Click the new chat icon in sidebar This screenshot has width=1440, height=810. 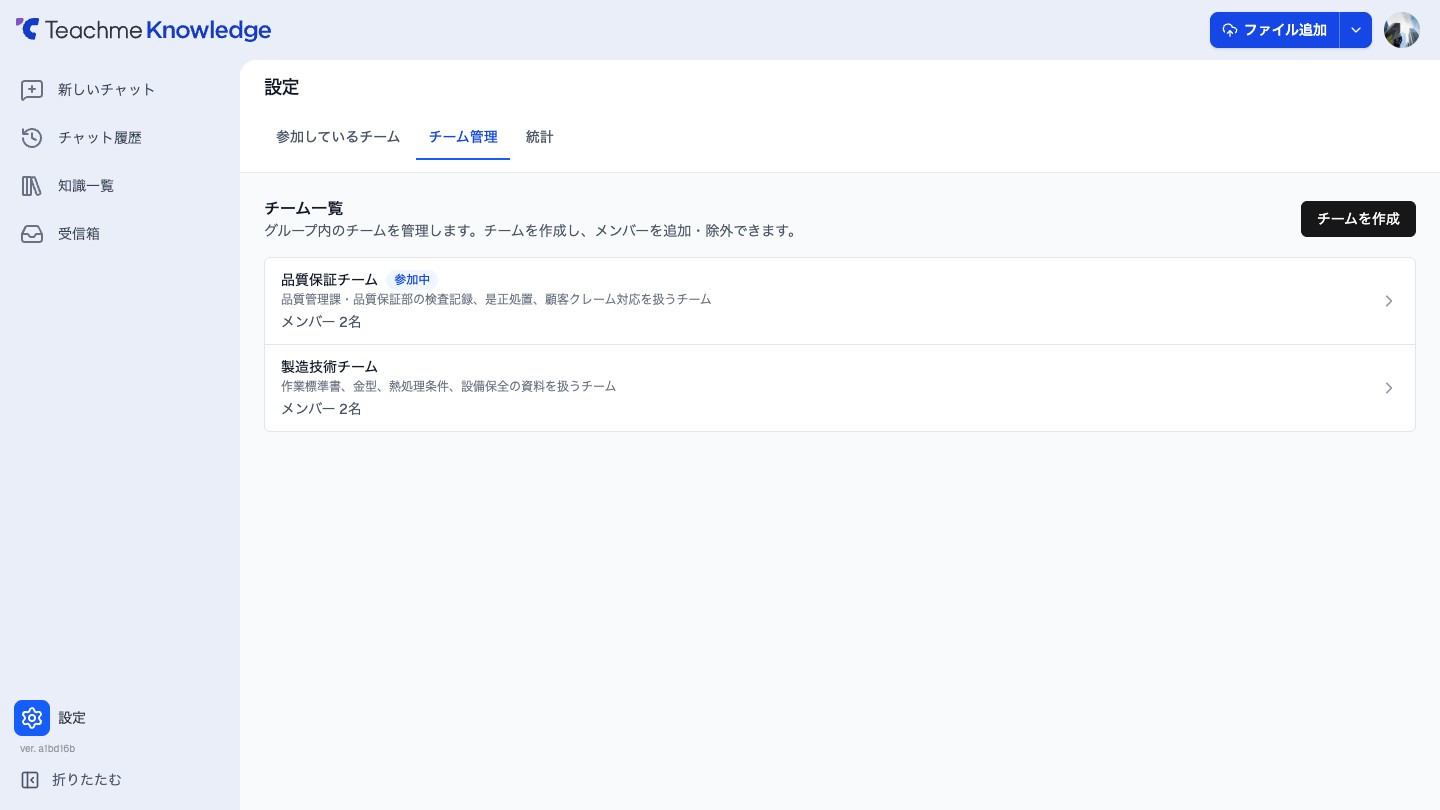[x=32, y=90]
